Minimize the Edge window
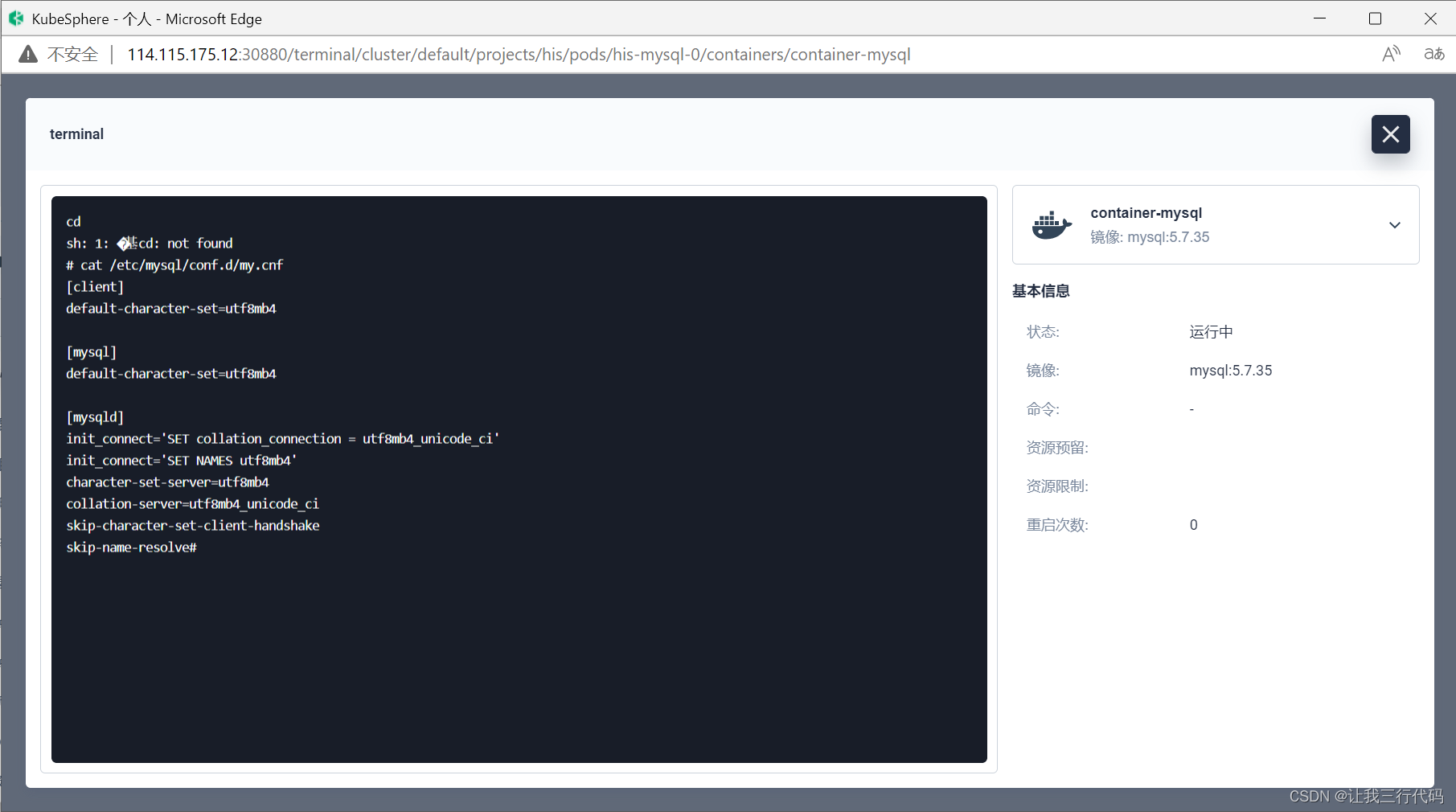This screenshot has width=1456, height=812. tap(1319, 18)
